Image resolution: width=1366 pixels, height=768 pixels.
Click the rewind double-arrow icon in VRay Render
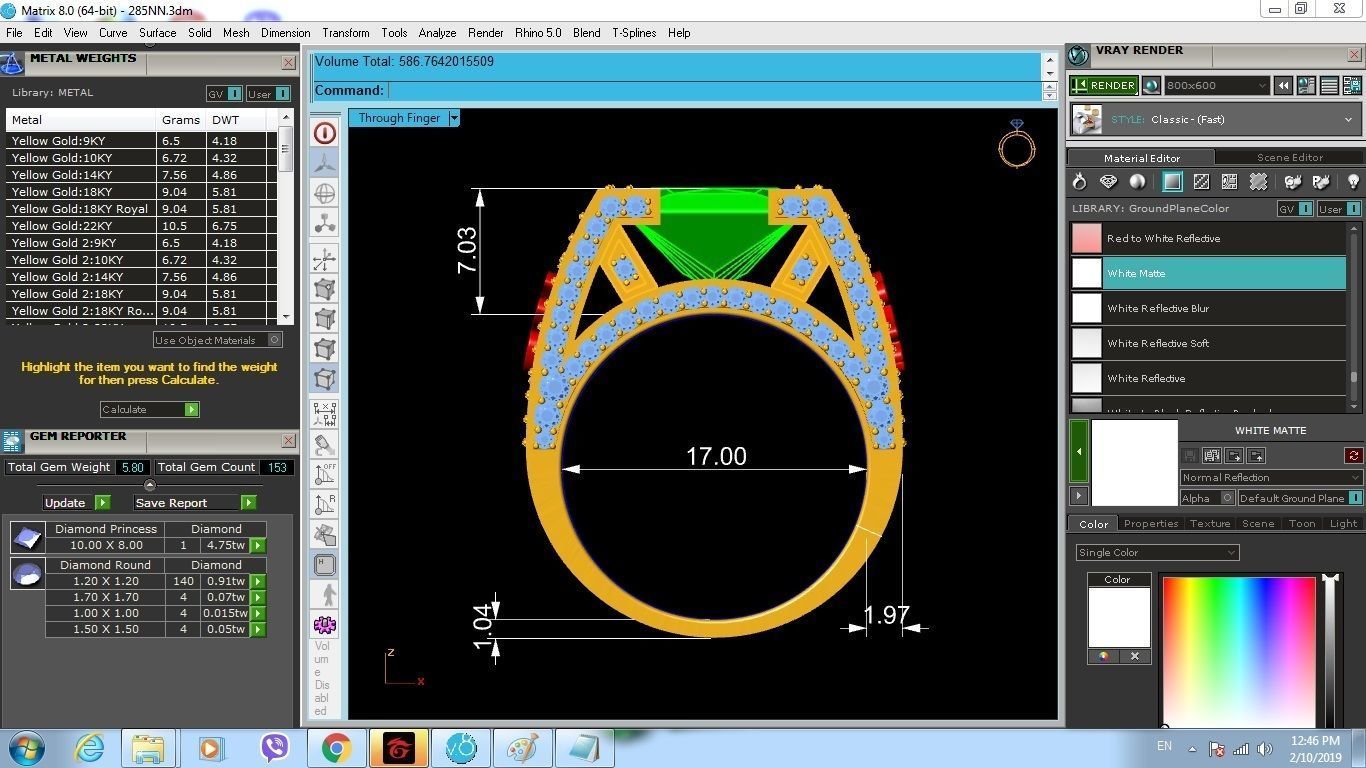[1283, 86]
